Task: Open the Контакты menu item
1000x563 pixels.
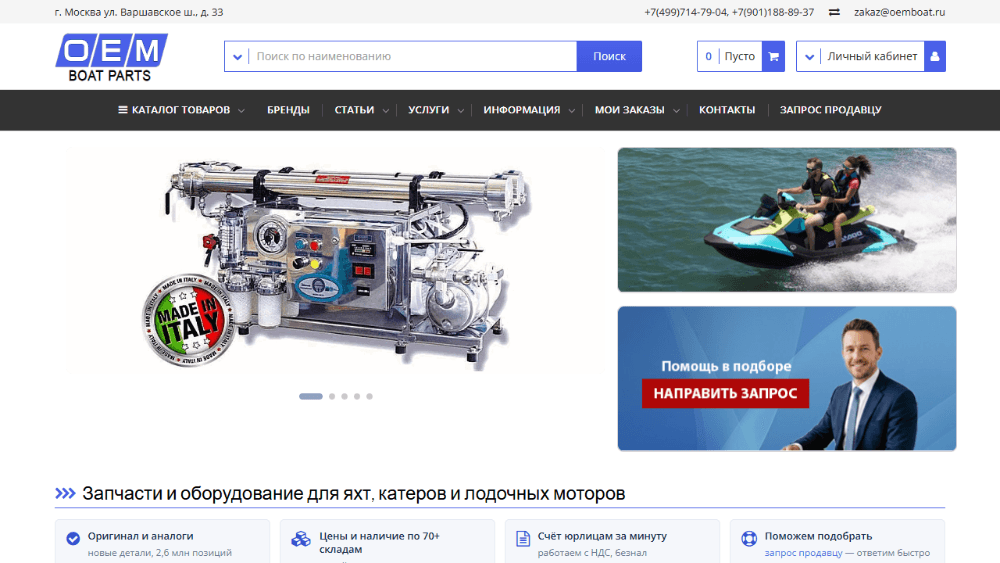Action: tap(727, 110)
